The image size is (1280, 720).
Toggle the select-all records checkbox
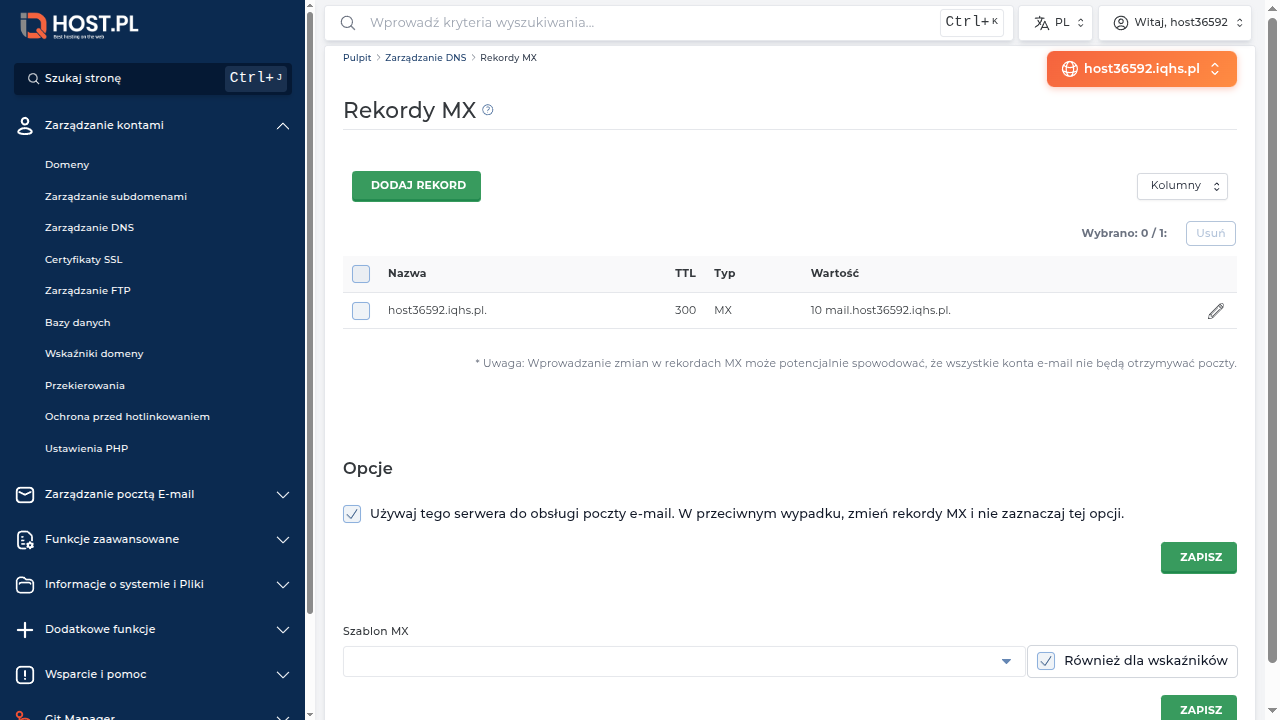point(361,274)
